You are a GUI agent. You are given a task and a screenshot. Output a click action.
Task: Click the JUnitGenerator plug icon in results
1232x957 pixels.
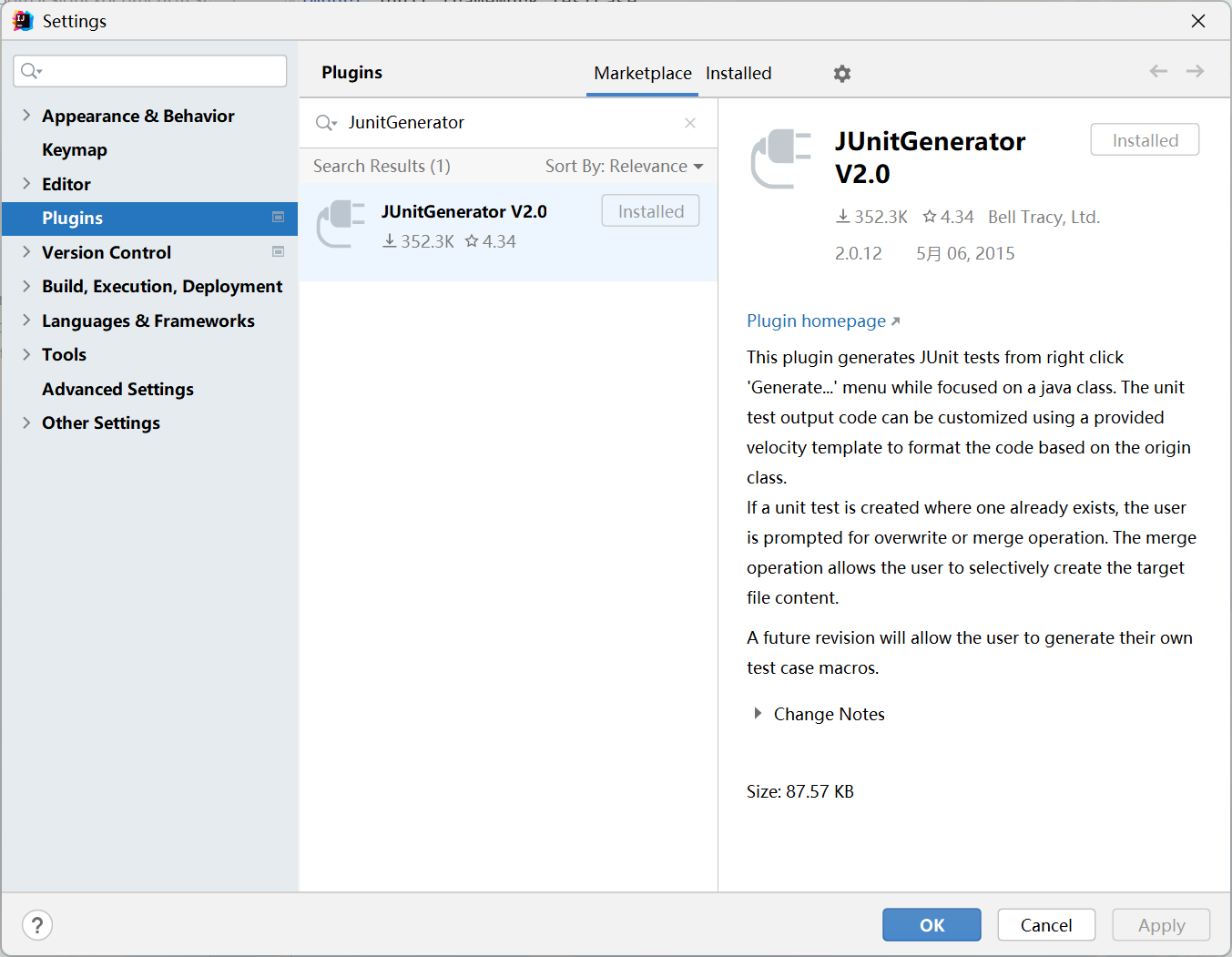[341, 224]
